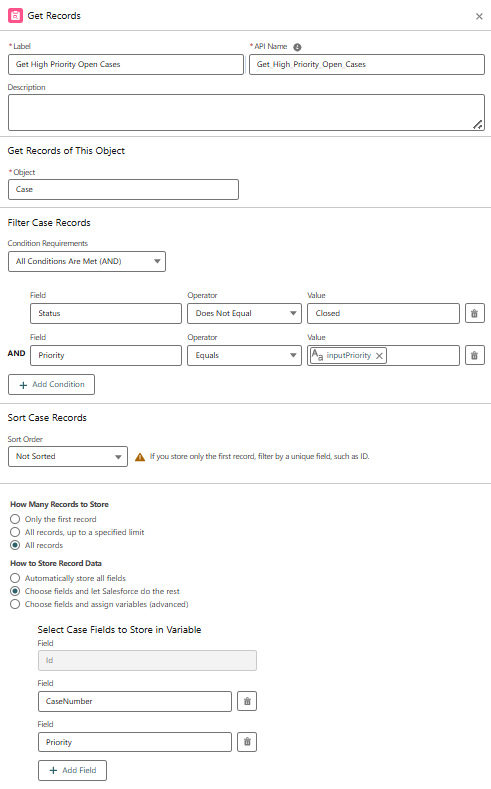Select All records, up to a specified limit

tap(15, 532)
